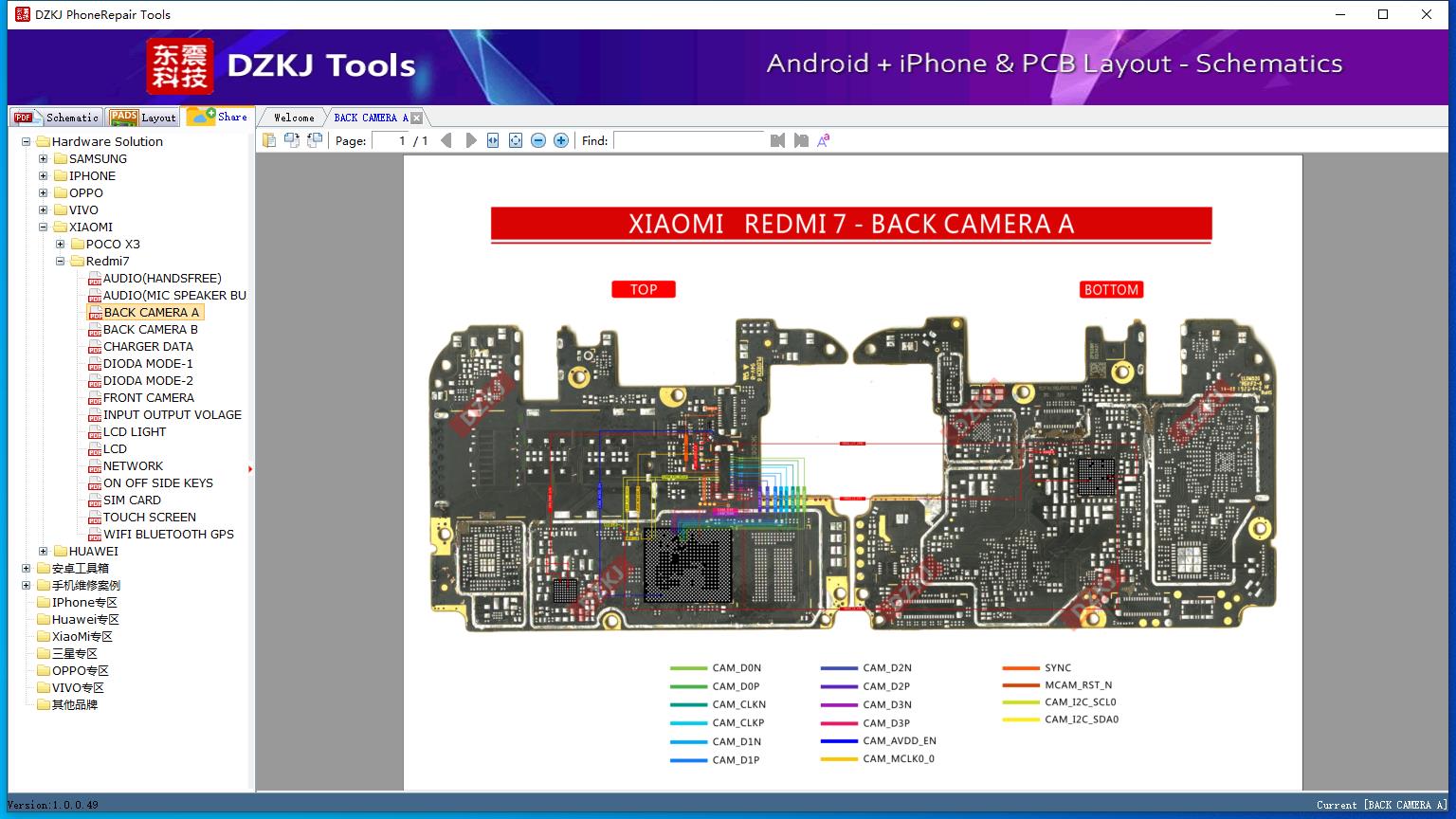Collapse the XIAOMI folder
Screen dimensions: 1456x819
(44, 227)
